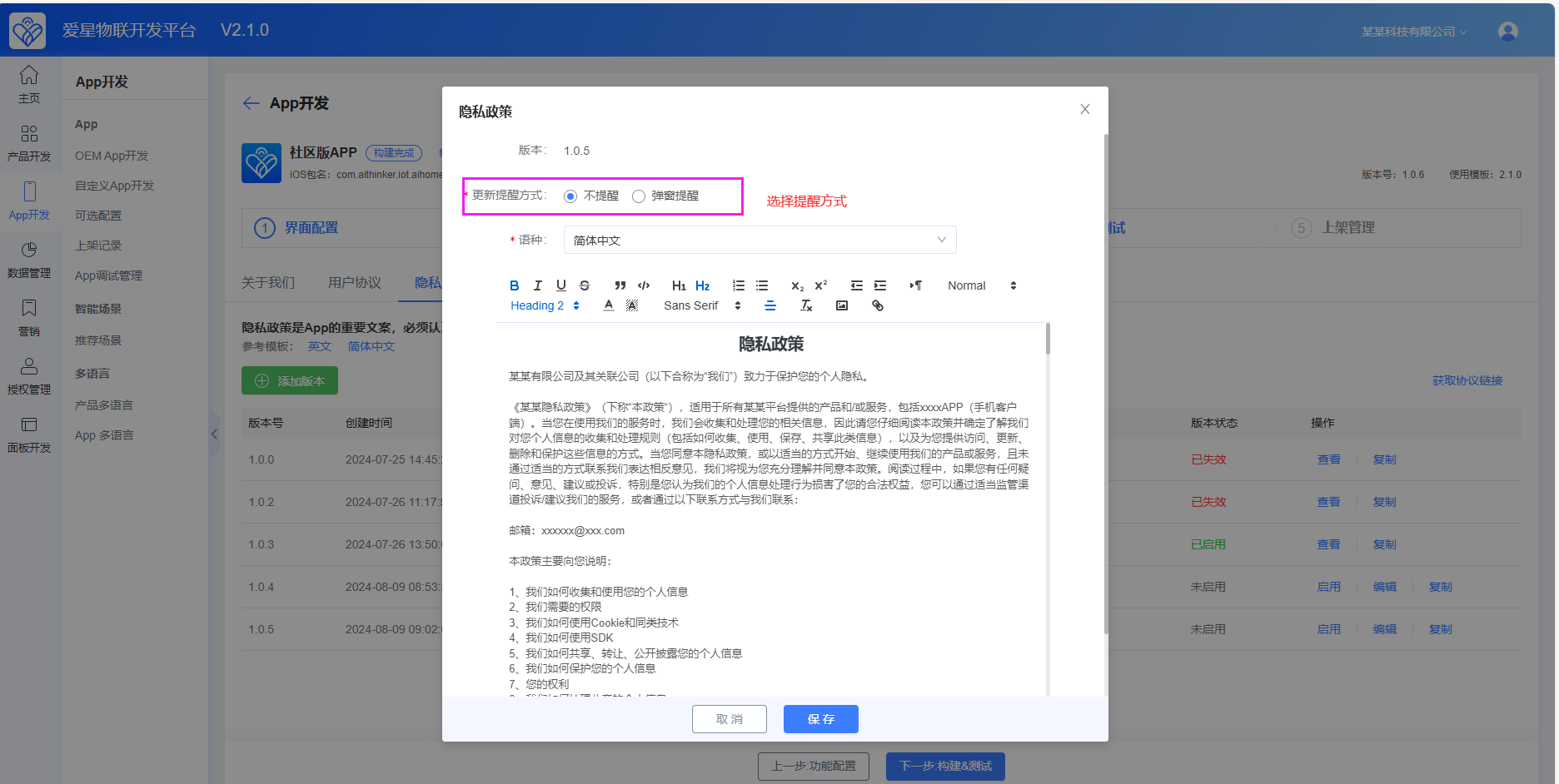Open the Normal font size dropdown
This screenshot has width=1559, height=784.
[x=982, y=285]
